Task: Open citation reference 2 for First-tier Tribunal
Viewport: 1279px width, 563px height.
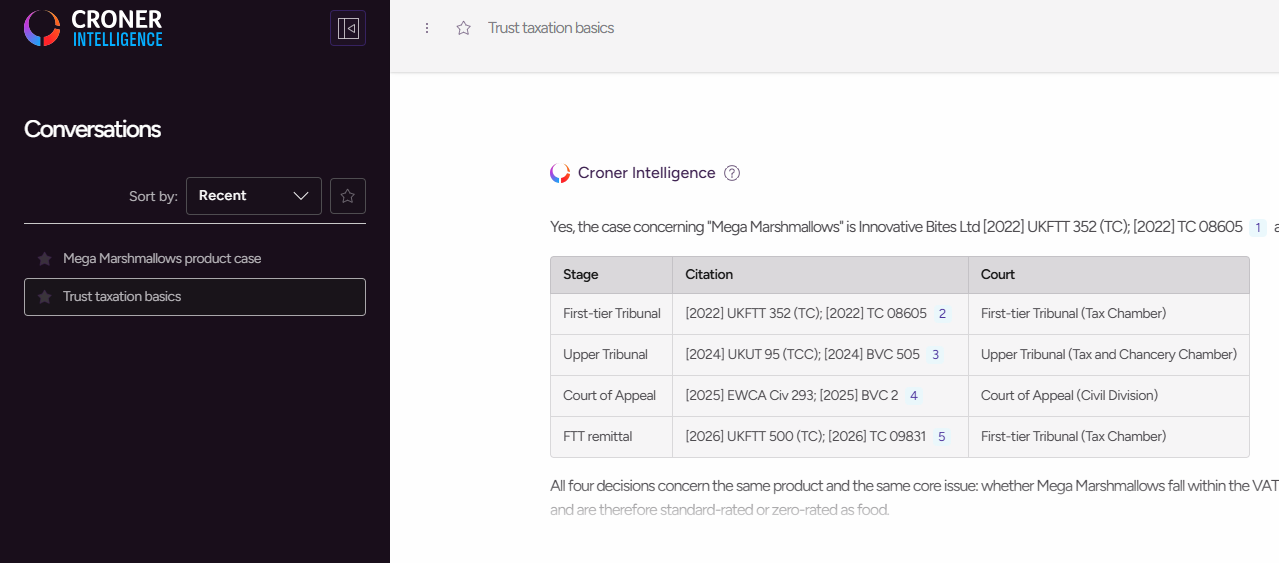Action: (942, 314)
